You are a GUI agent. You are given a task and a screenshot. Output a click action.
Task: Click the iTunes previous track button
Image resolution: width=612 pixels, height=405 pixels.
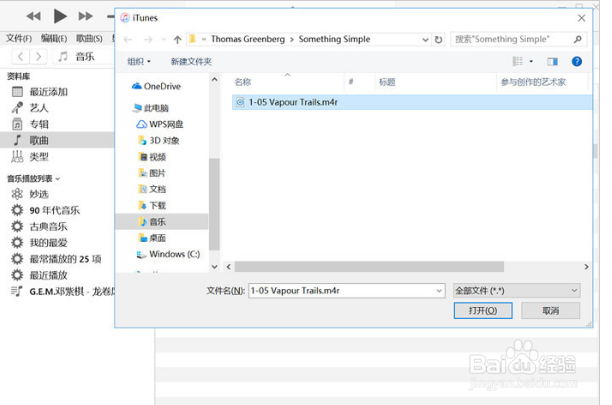pos(34,16)
